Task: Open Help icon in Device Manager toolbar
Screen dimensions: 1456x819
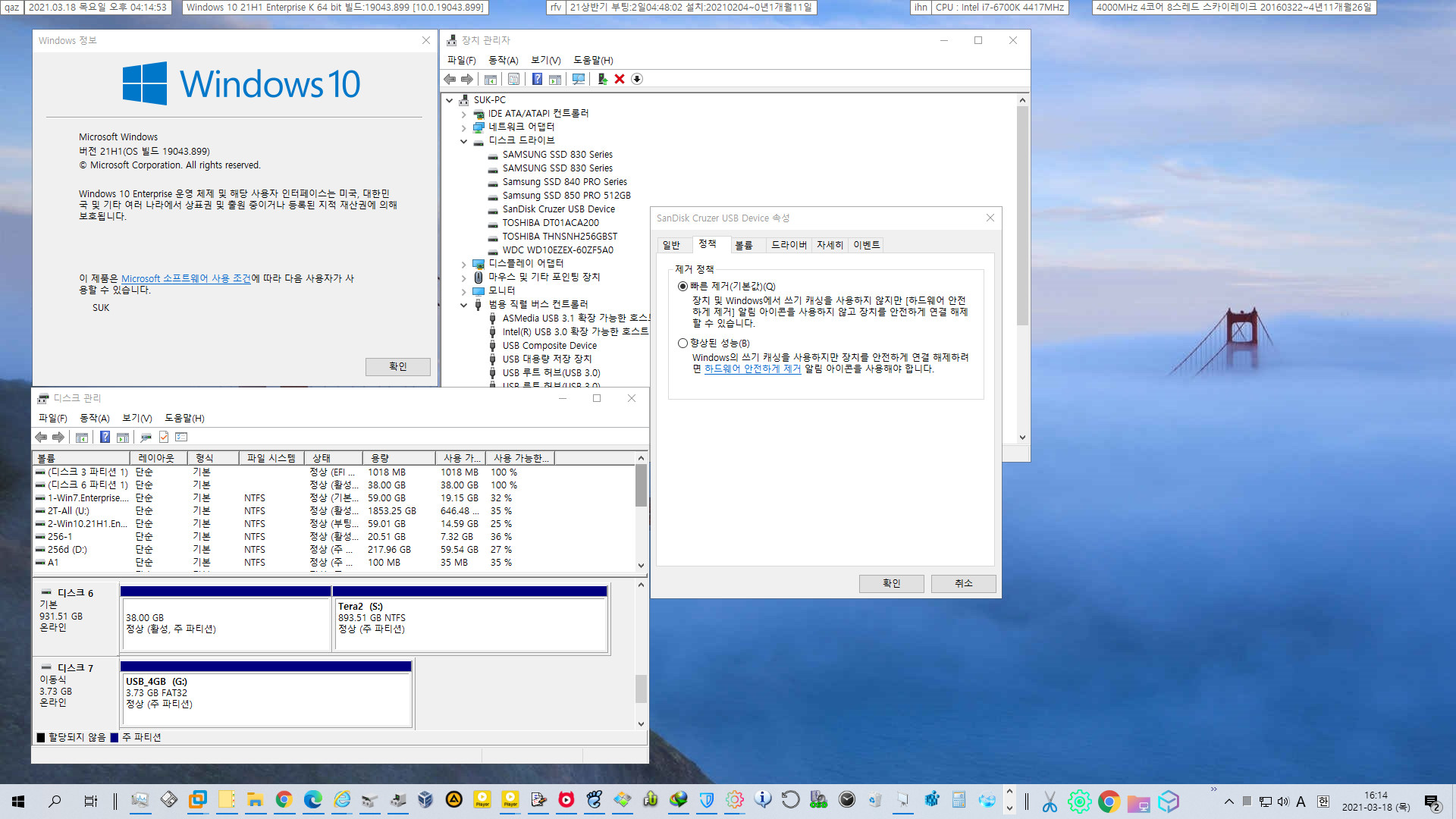Action: [537, 79]
